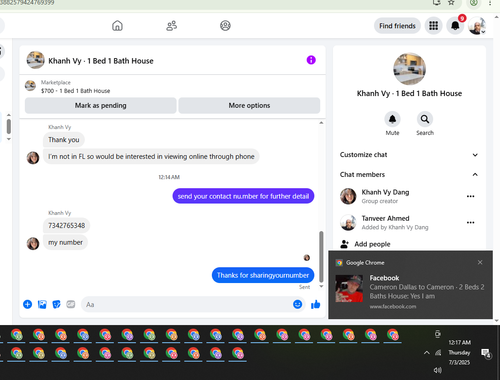
Task: Open more actions plus icon in composer
Action: (x=28, y=304)
